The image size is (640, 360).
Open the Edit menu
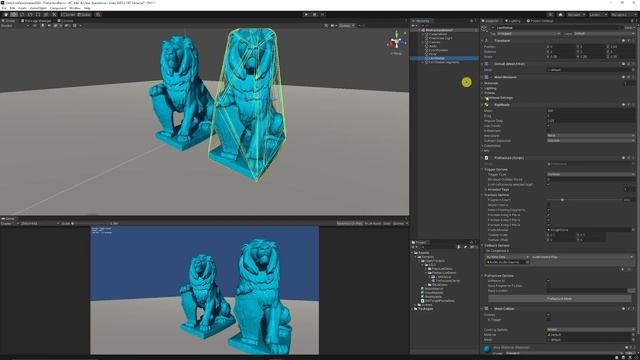pos(12,8)
